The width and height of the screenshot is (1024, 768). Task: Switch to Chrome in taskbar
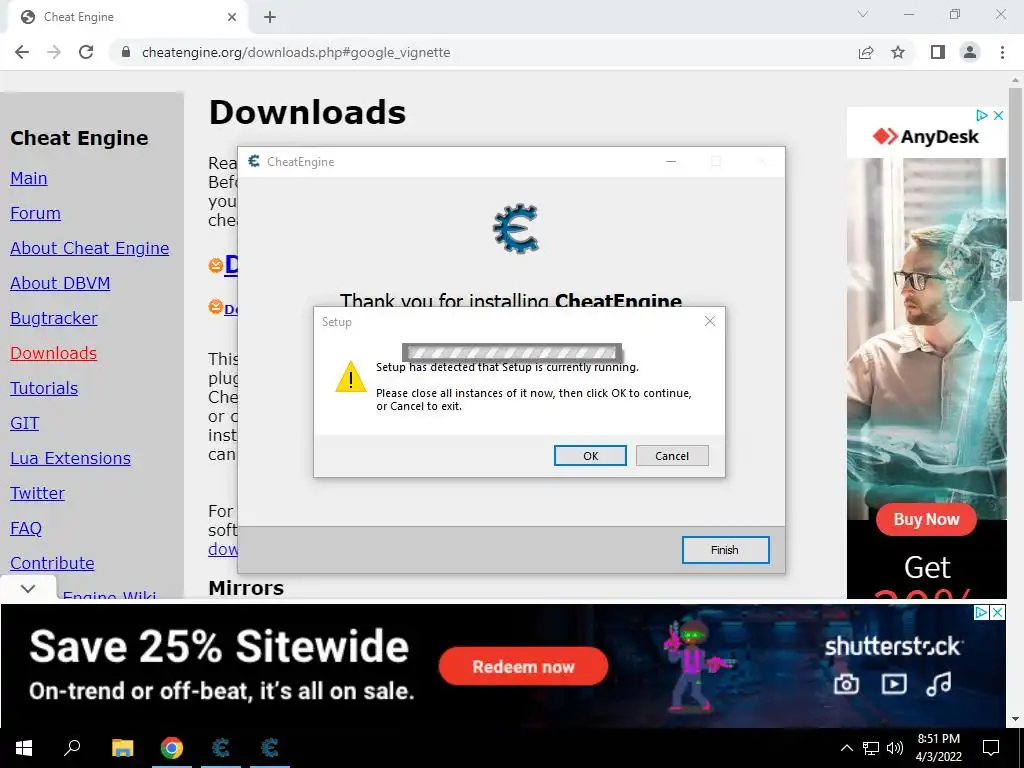172,748
